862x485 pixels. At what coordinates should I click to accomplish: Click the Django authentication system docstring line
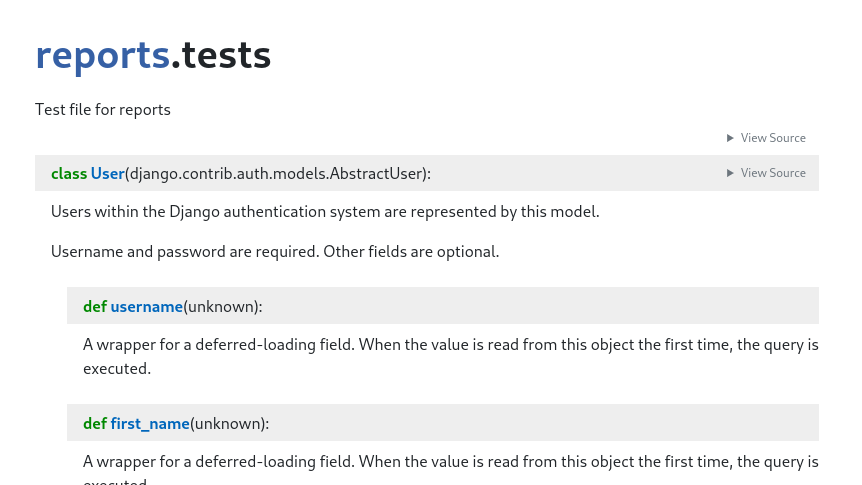pos(325,212)
